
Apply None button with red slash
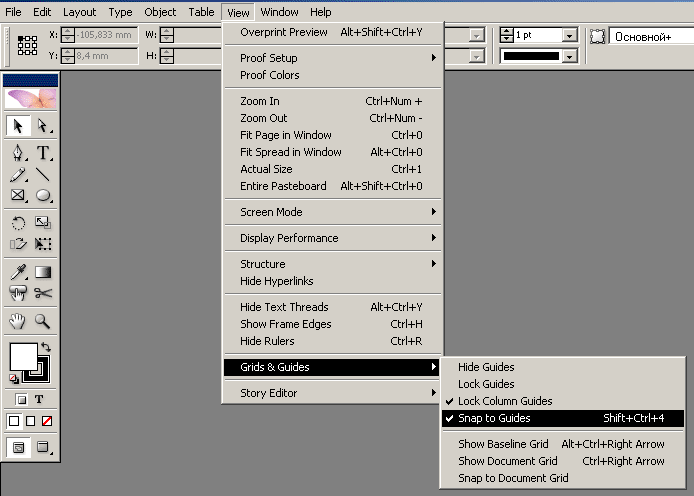[x=47, y=421]
